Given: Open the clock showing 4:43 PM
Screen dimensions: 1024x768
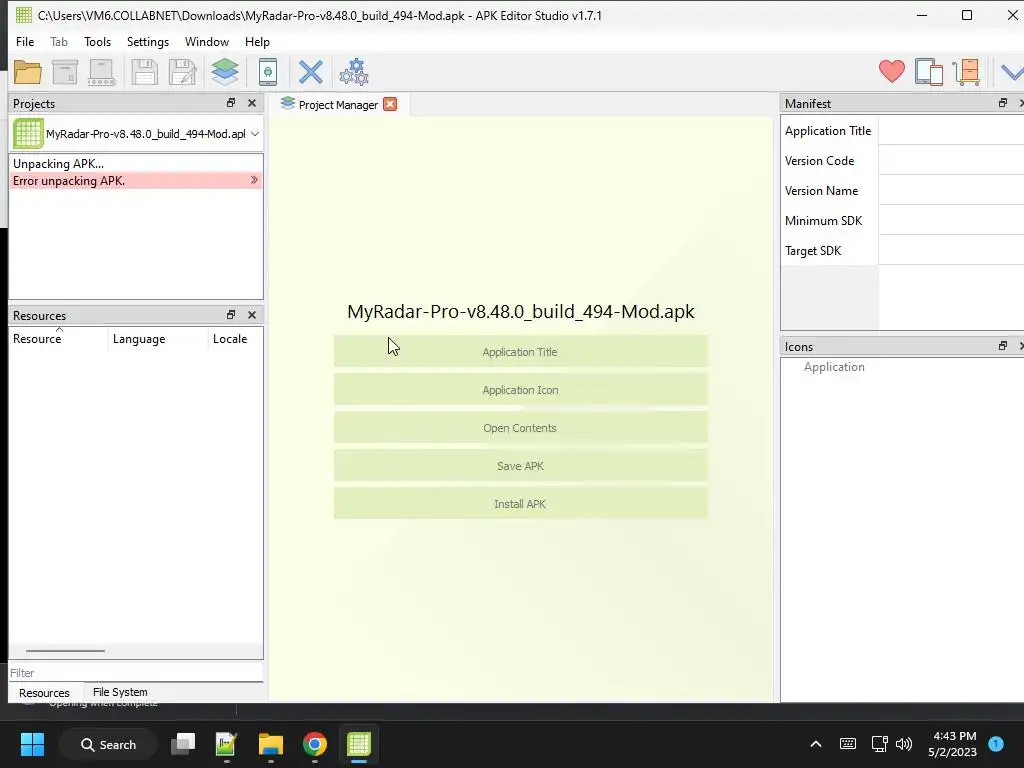Looking at the screenshot, I should (953, 744).
